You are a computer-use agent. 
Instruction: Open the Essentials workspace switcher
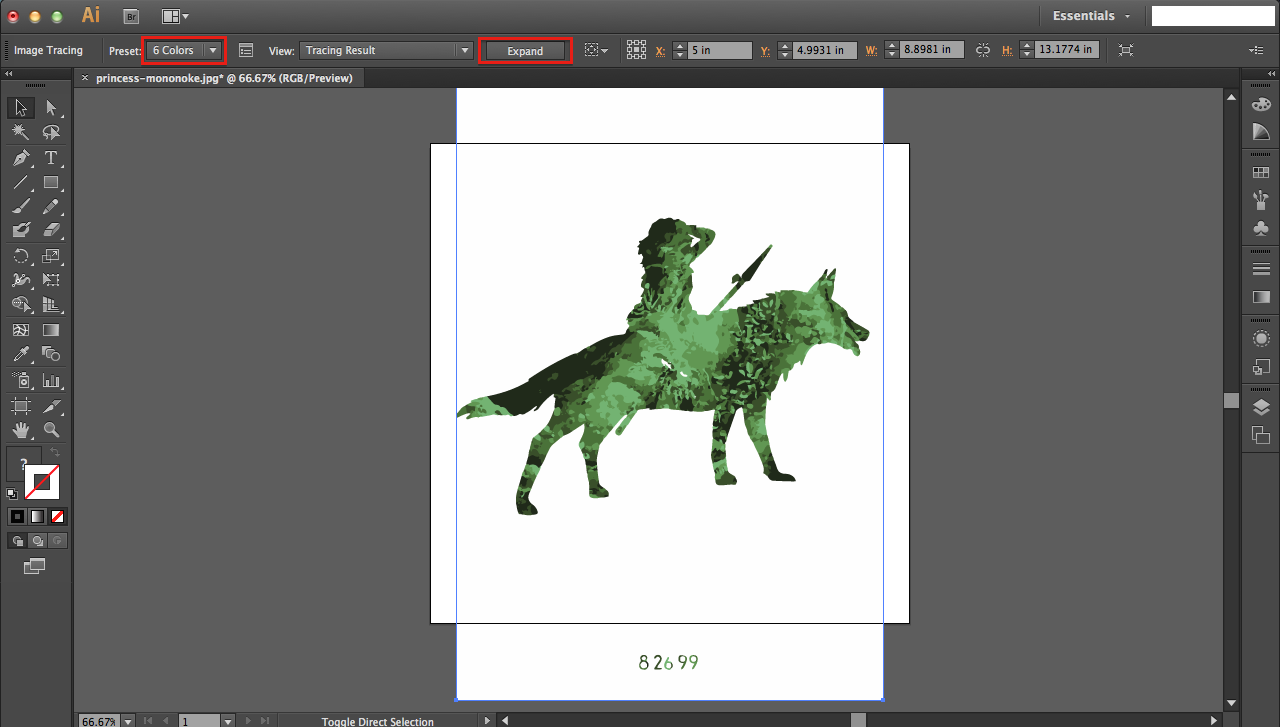point(1092,16)
